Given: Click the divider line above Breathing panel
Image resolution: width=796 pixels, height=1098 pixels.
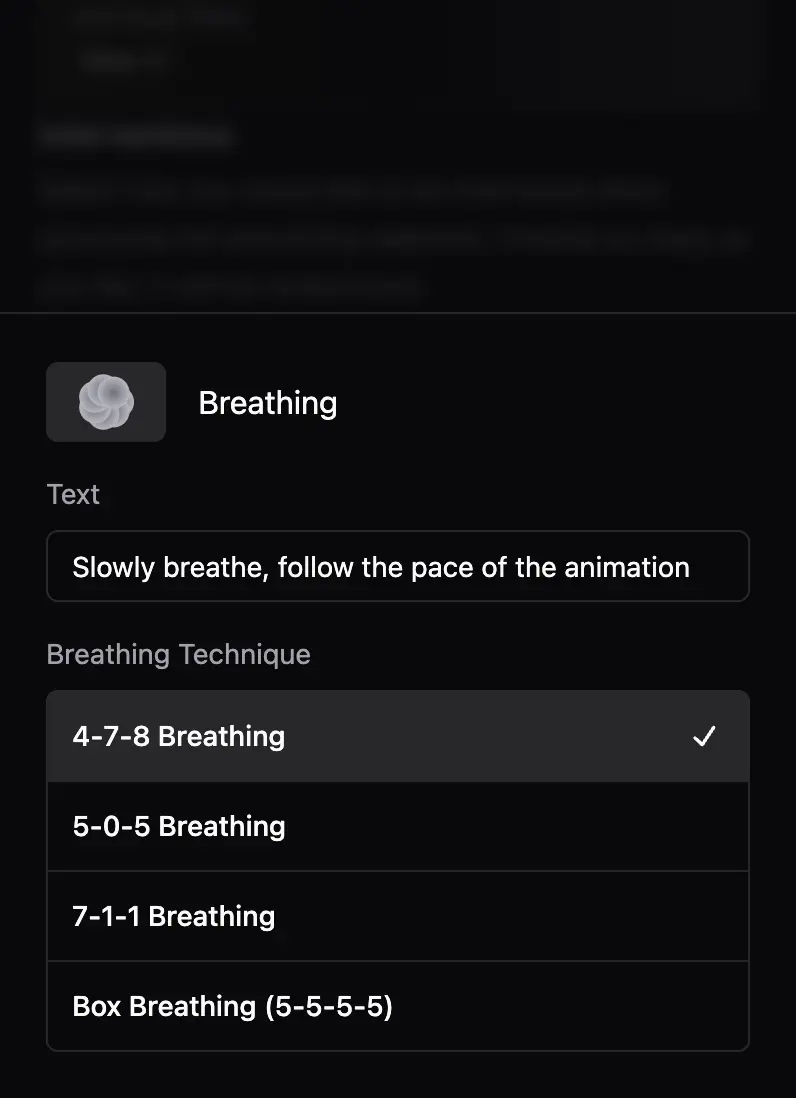Looking at the screenshot, I should [398, 313].
